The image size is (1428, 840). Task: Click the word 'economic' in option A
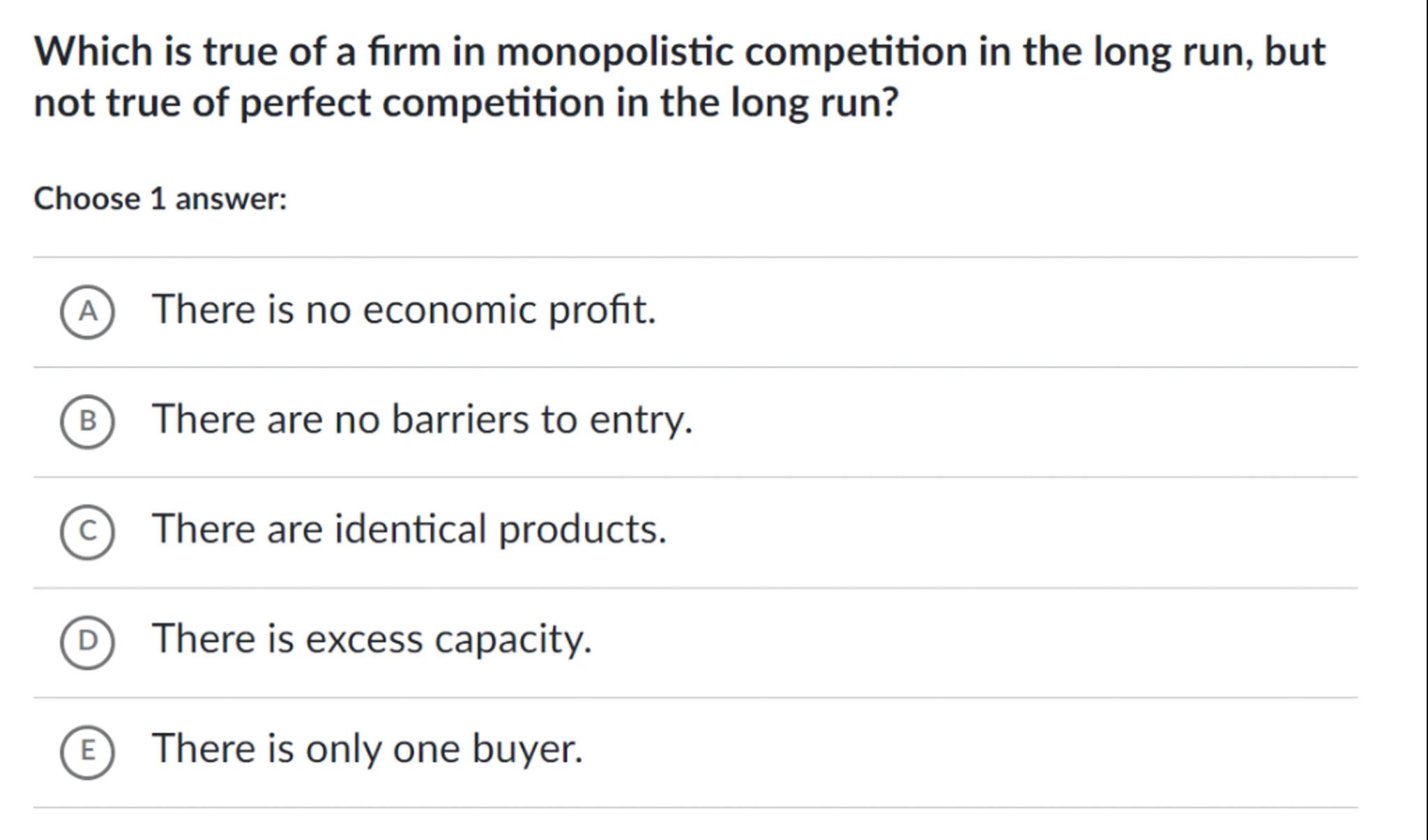449,310
